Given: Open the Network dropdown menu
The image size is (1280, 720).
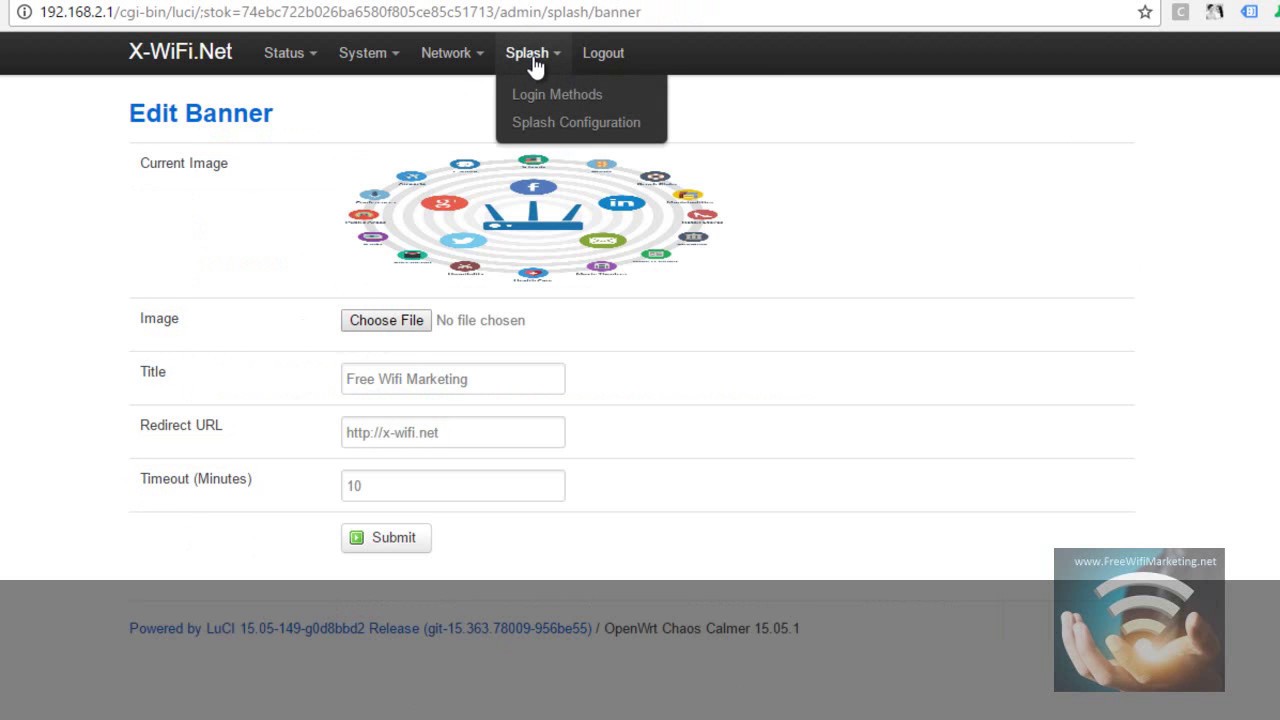Looking at the screenshot, I should point(452,53).
